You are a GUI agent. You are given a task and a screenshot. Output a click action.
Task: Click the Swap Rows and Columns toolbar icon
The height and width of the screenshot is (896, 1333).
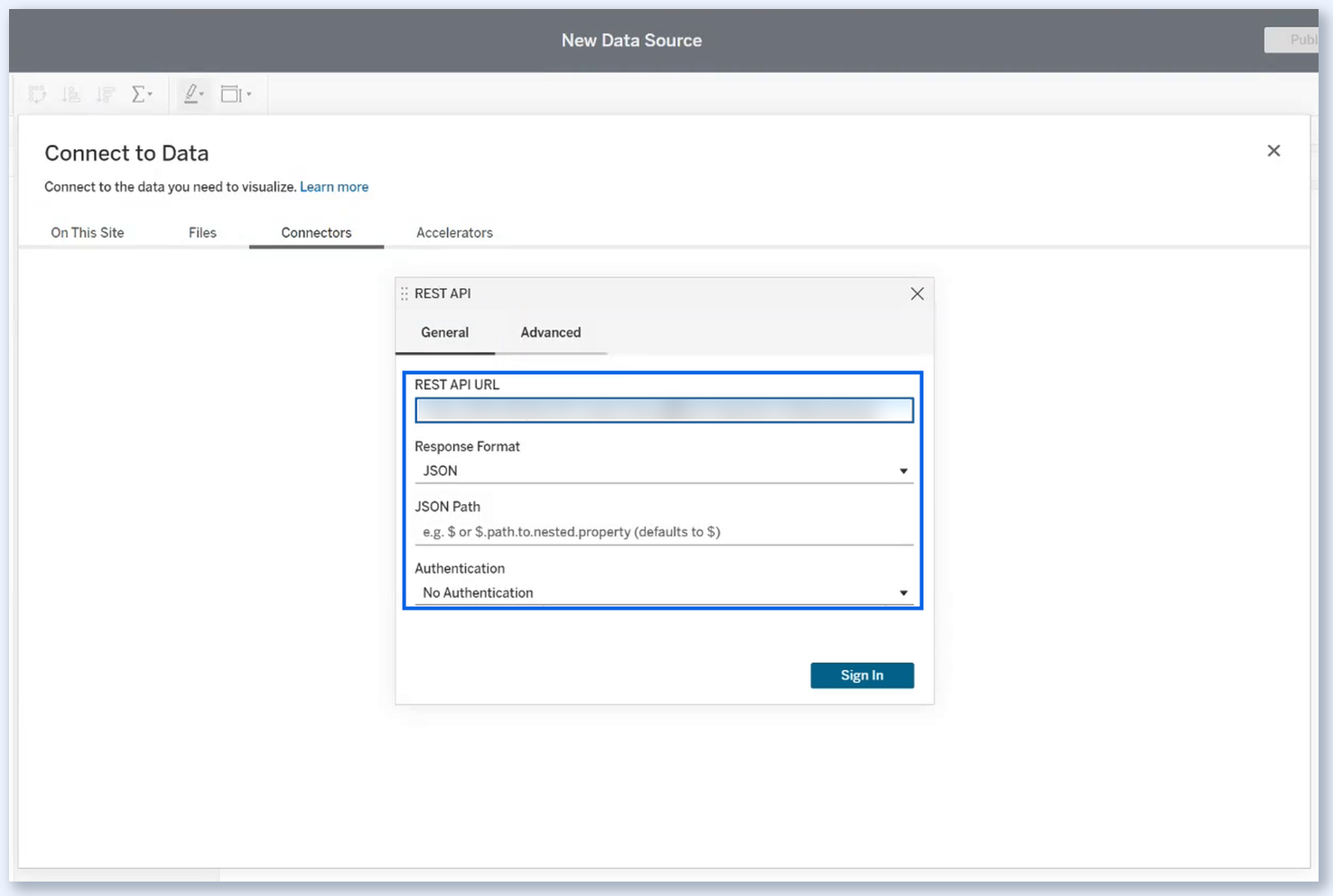[37, 94]
